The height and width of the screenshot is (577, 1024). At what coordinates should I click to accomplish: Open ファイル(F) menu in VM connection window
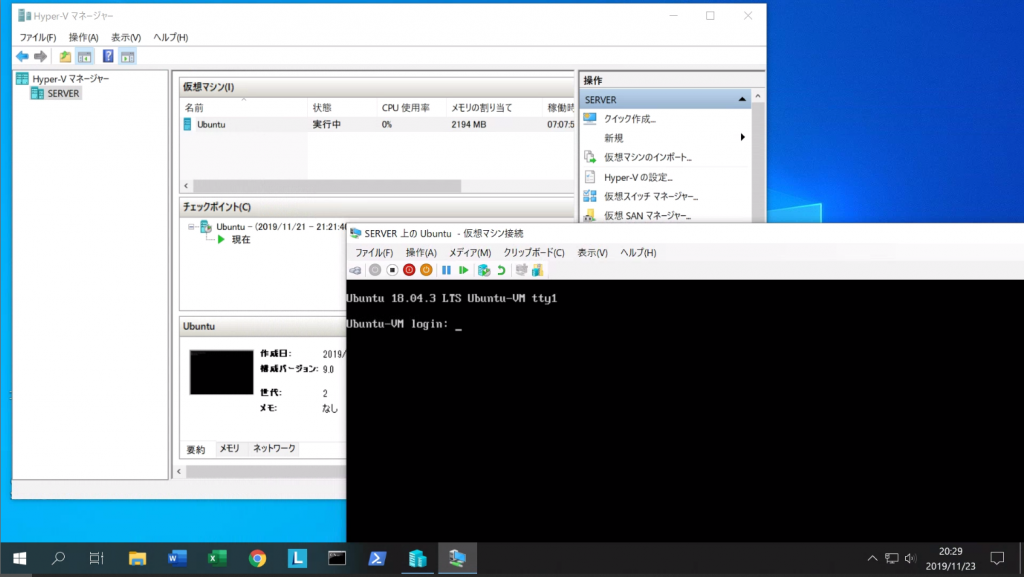click(x=374, y=253)
